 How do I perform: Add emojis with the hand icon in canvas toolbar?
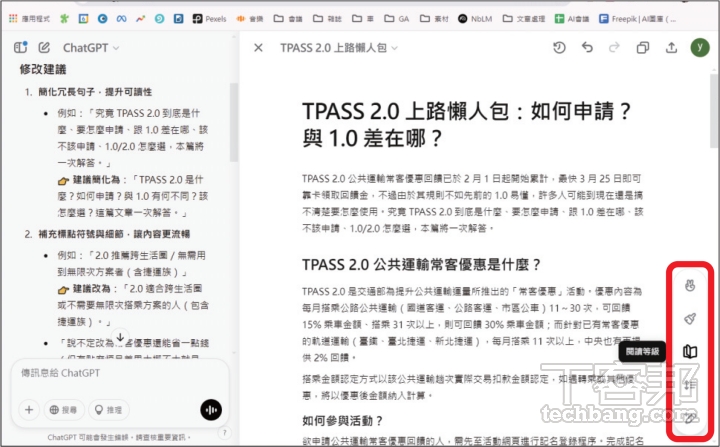(690, 286)
